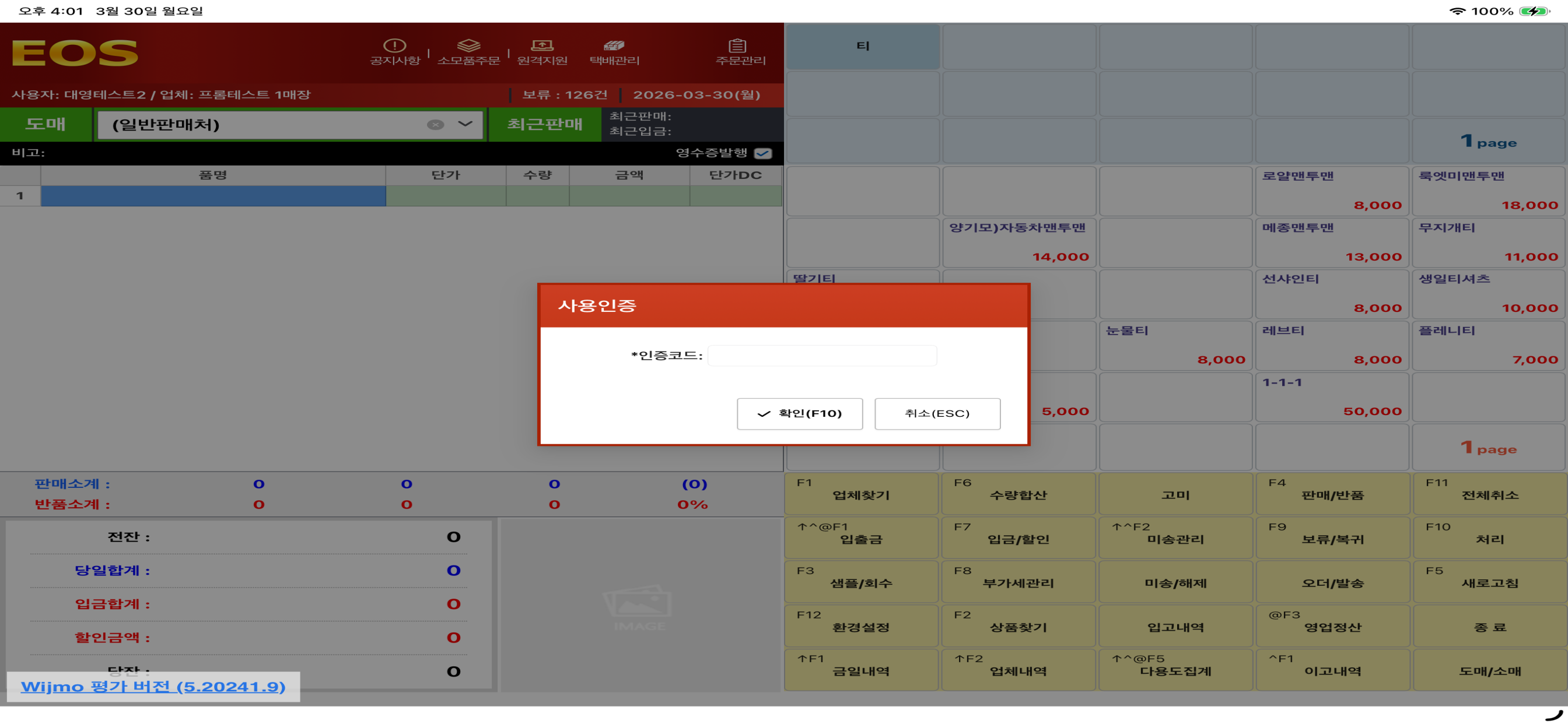
Task: Click the 인증코드 input field
Action: 822,356
